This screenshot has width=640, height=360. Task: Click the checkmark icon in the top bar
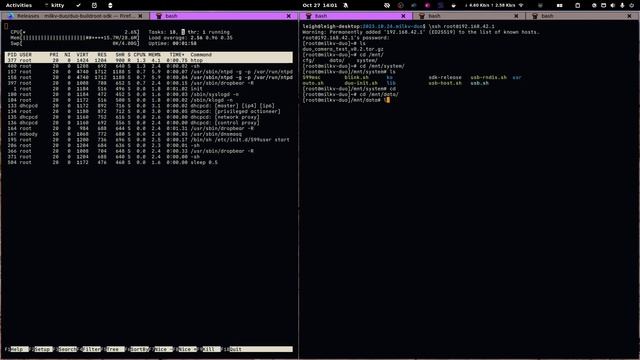tap(78, 5)
